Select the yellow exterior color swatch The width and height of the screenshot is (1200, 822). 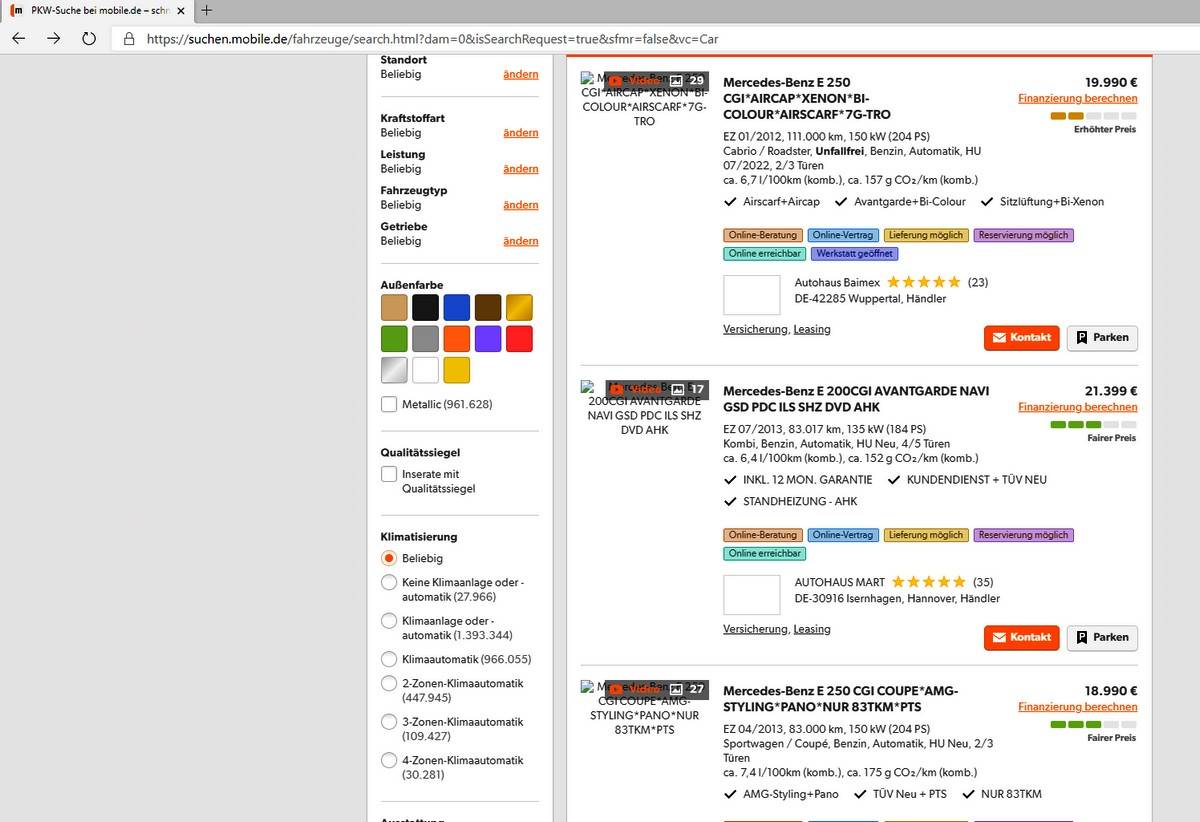point(456,370)
